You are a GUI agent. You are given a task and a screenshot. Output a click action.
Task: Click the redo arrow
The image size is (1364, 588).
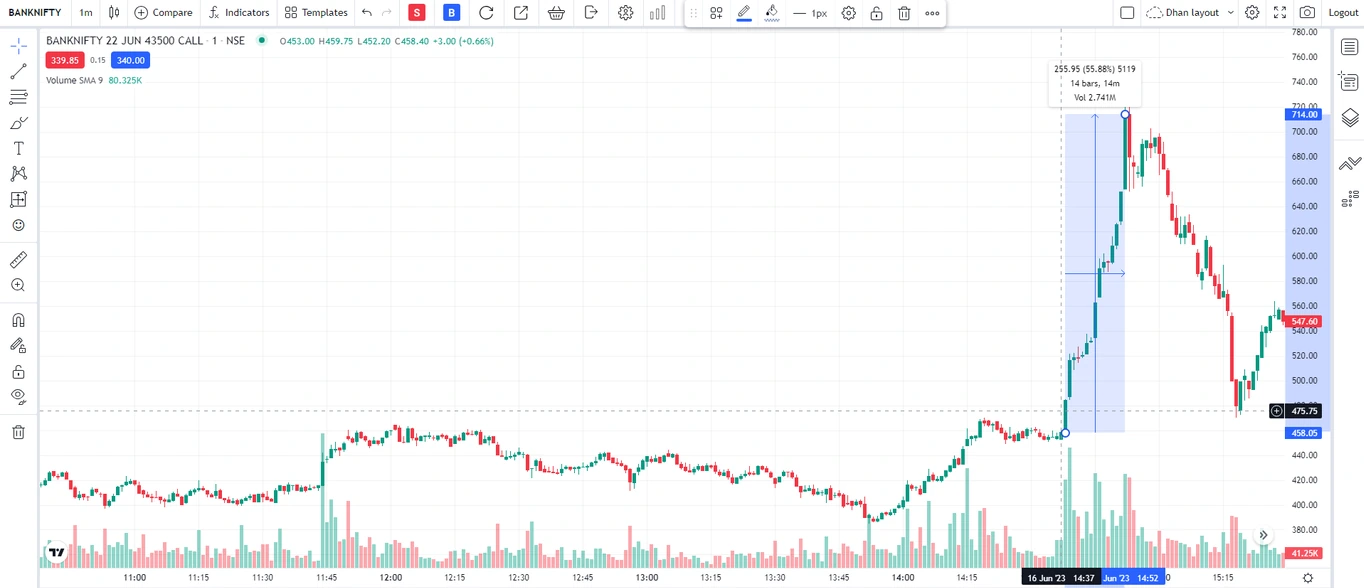click(x=387, y=13)
